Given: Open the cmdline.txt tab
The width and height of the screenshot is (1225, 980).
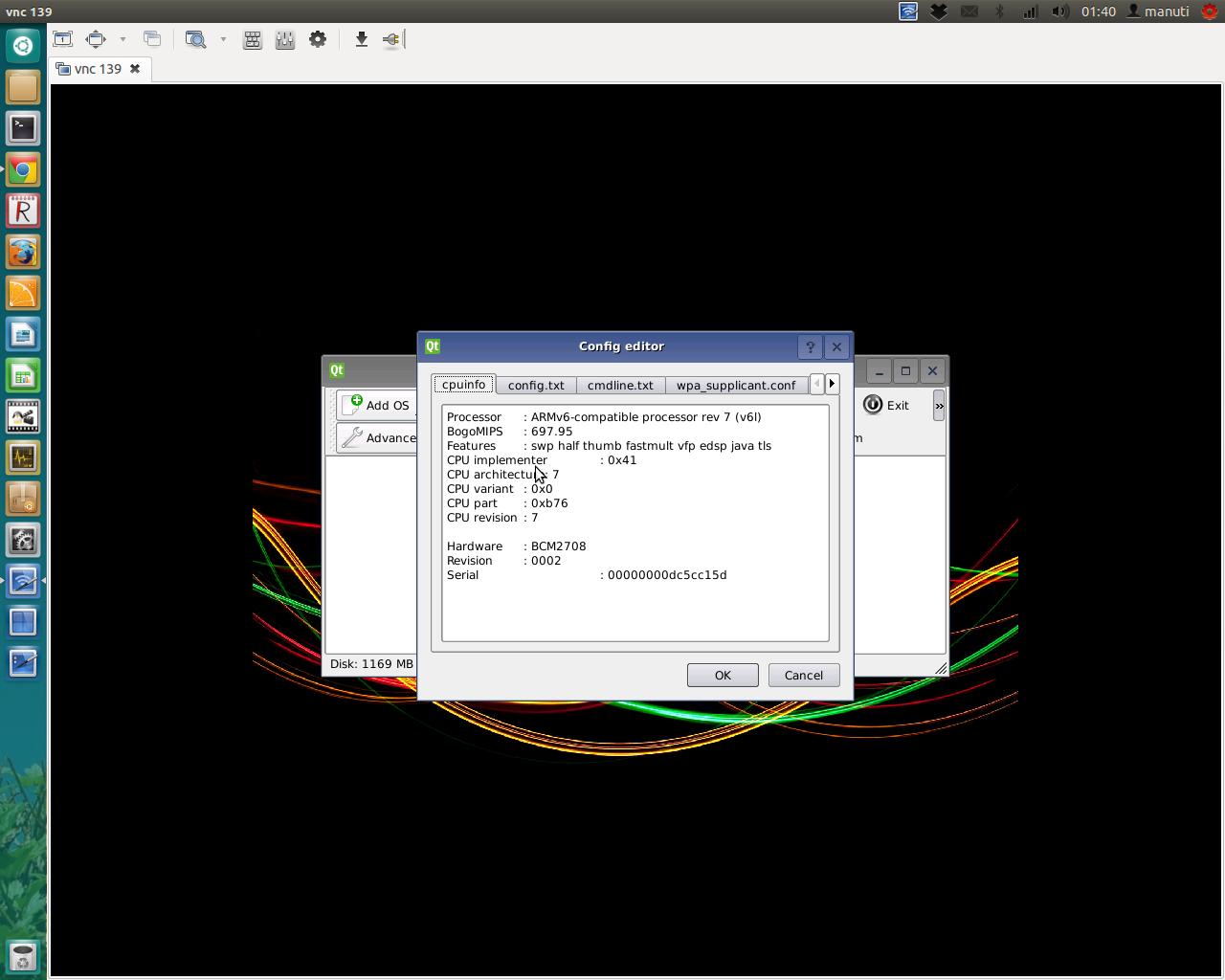Looking at the screenshot, I should [620, 385].
